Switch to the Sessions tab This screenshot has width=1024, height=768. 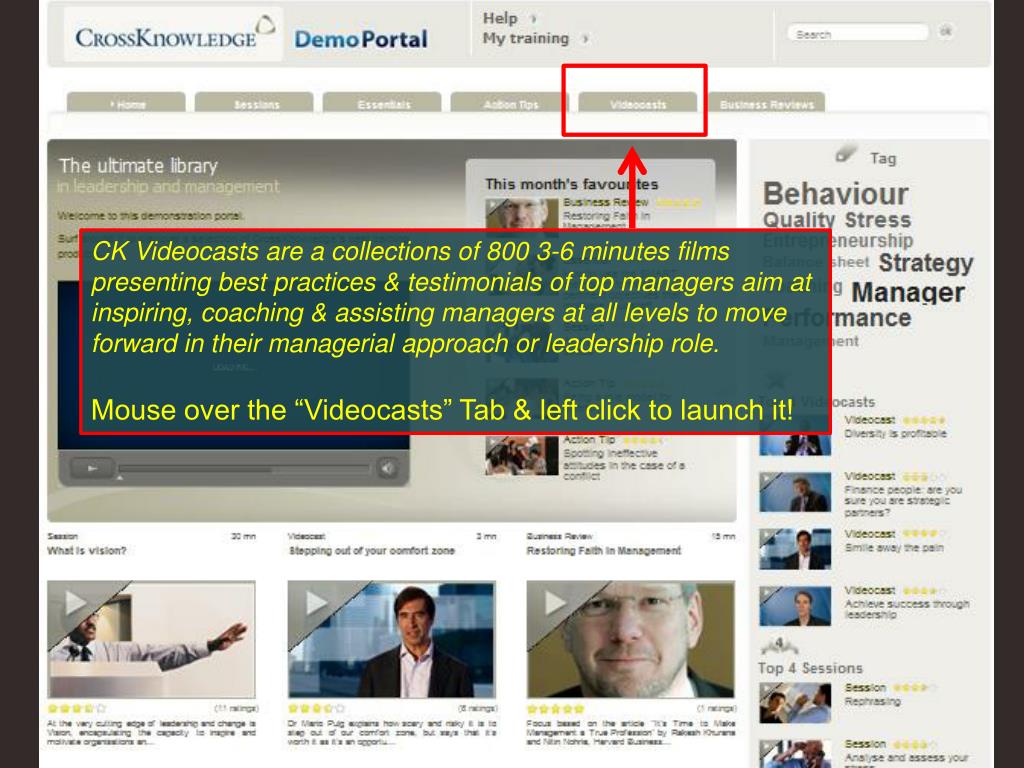click(x=254, y=103)
